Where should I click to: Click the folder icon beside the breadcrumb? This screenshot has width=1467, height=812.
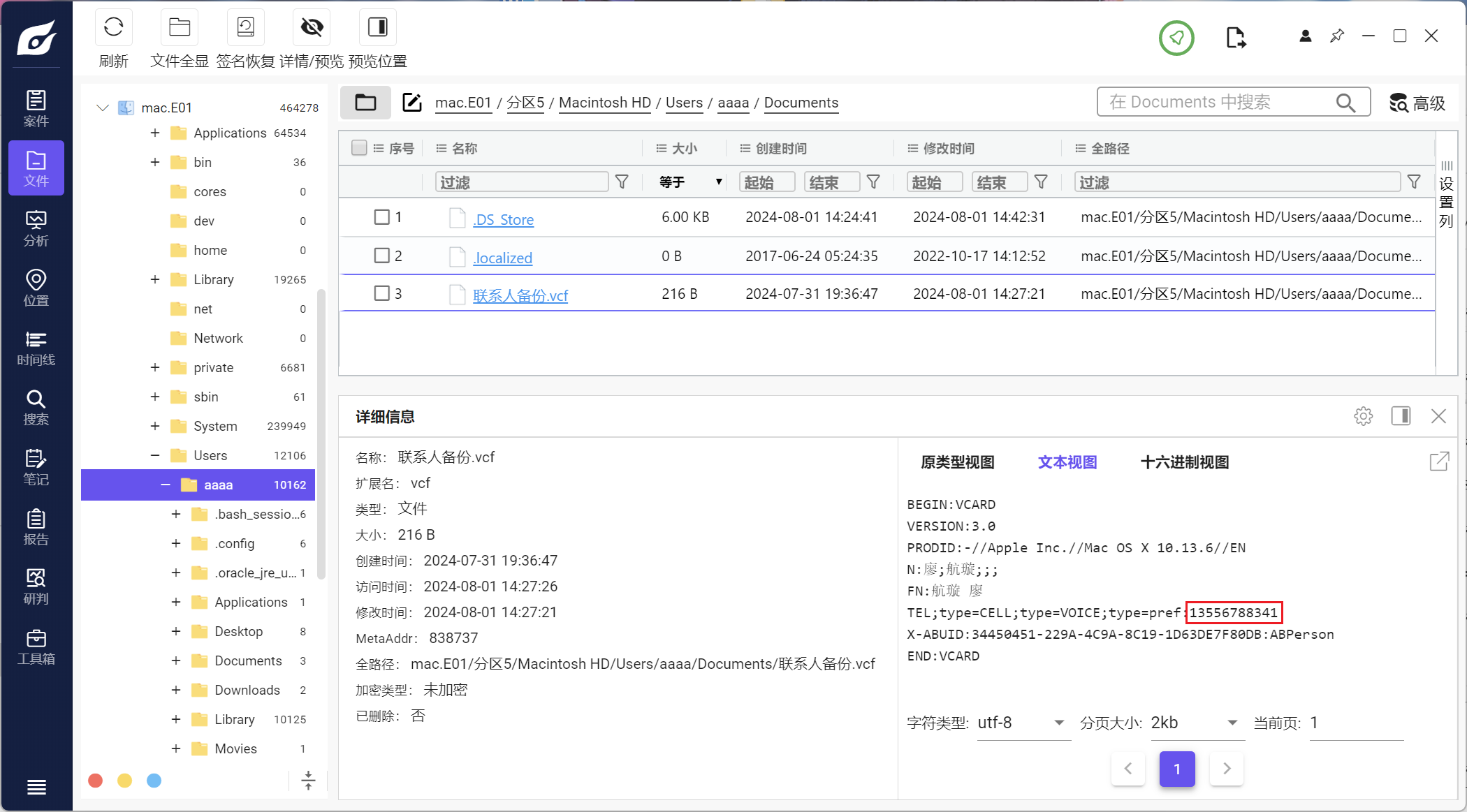(365, 103)
